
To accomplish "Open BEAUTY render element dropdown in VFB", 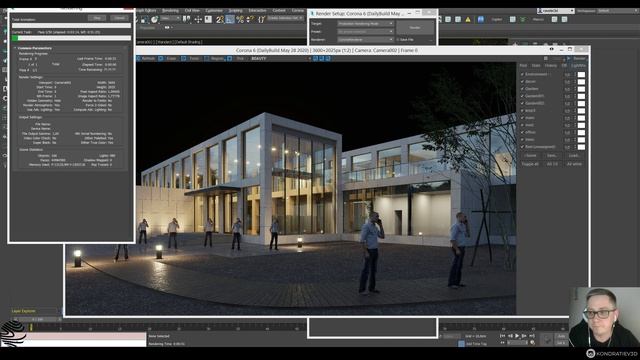I will point(280,58).
